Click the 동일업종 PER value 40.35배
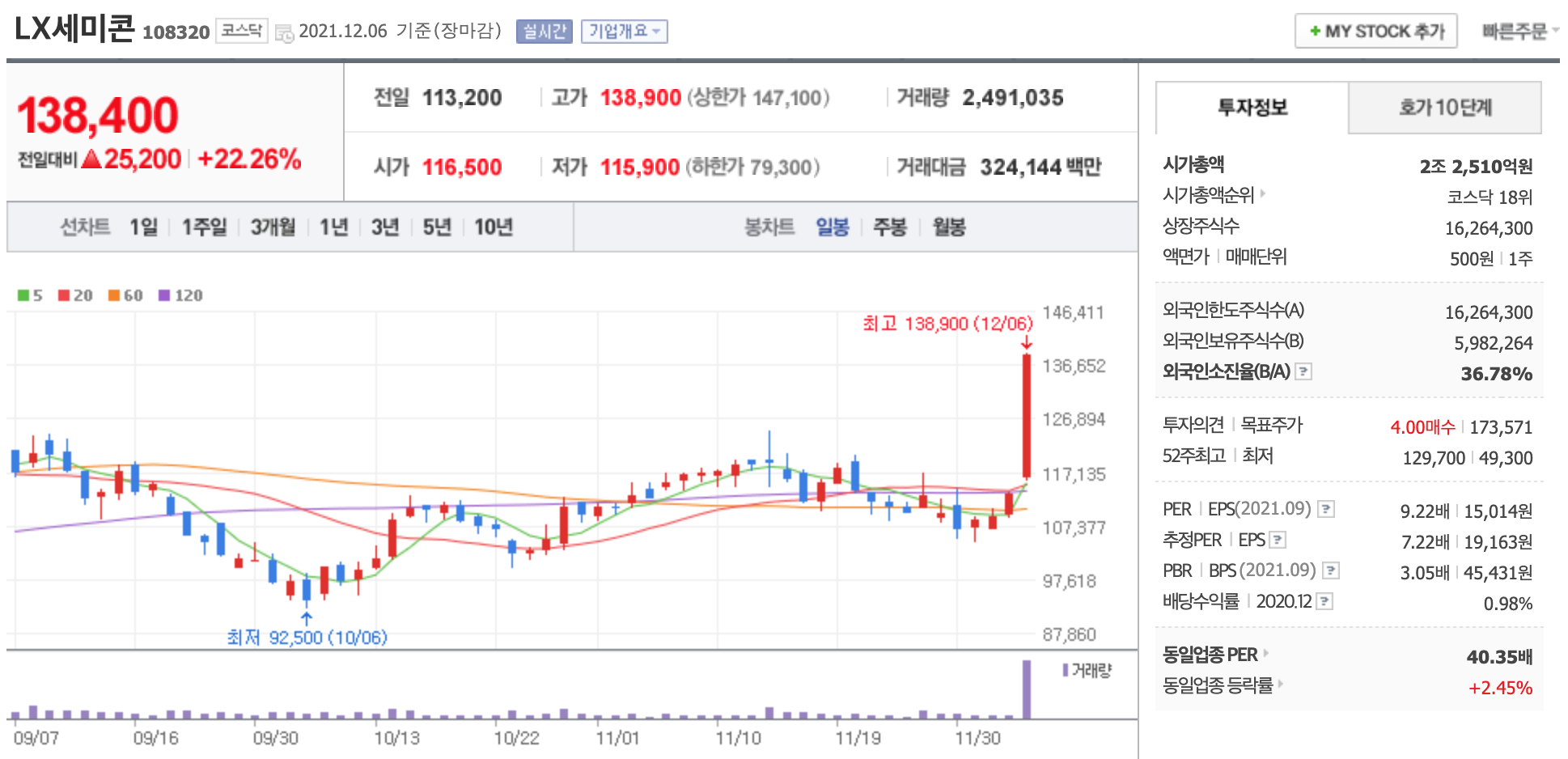Screen dimensions: 1568x759 click(x=1499, y=656)
